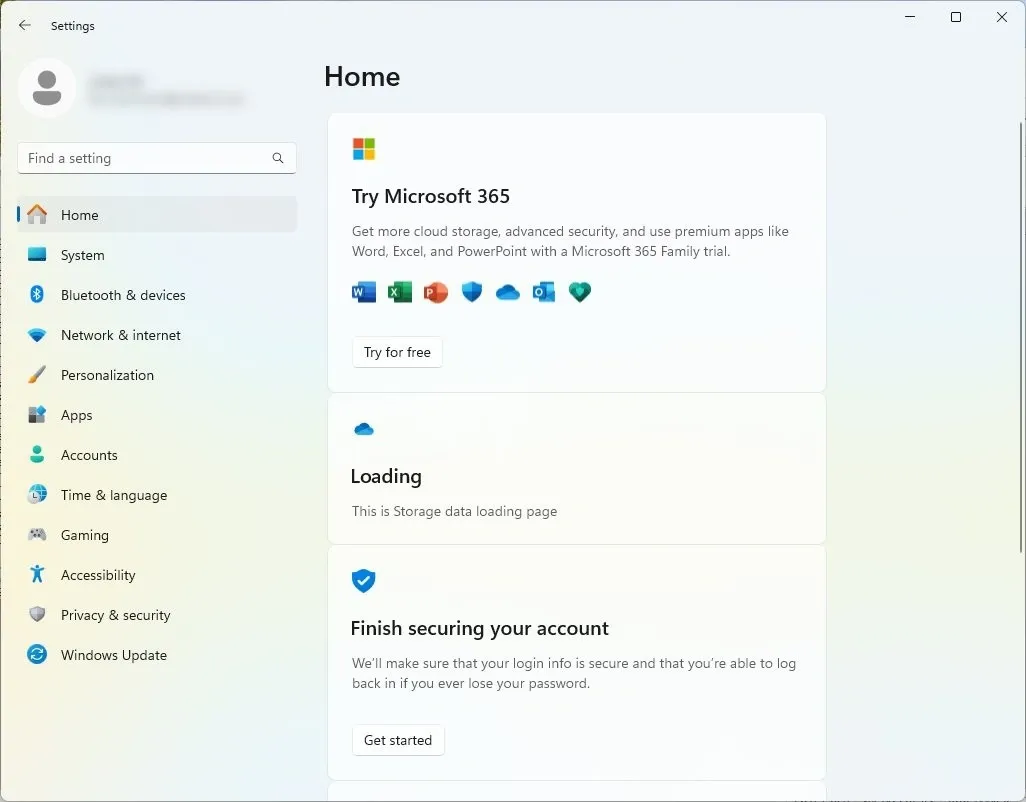The width and height of the screenshot is (1026, 802).
Task: Click the Family Safety heart icon
Action: point(579,292)
